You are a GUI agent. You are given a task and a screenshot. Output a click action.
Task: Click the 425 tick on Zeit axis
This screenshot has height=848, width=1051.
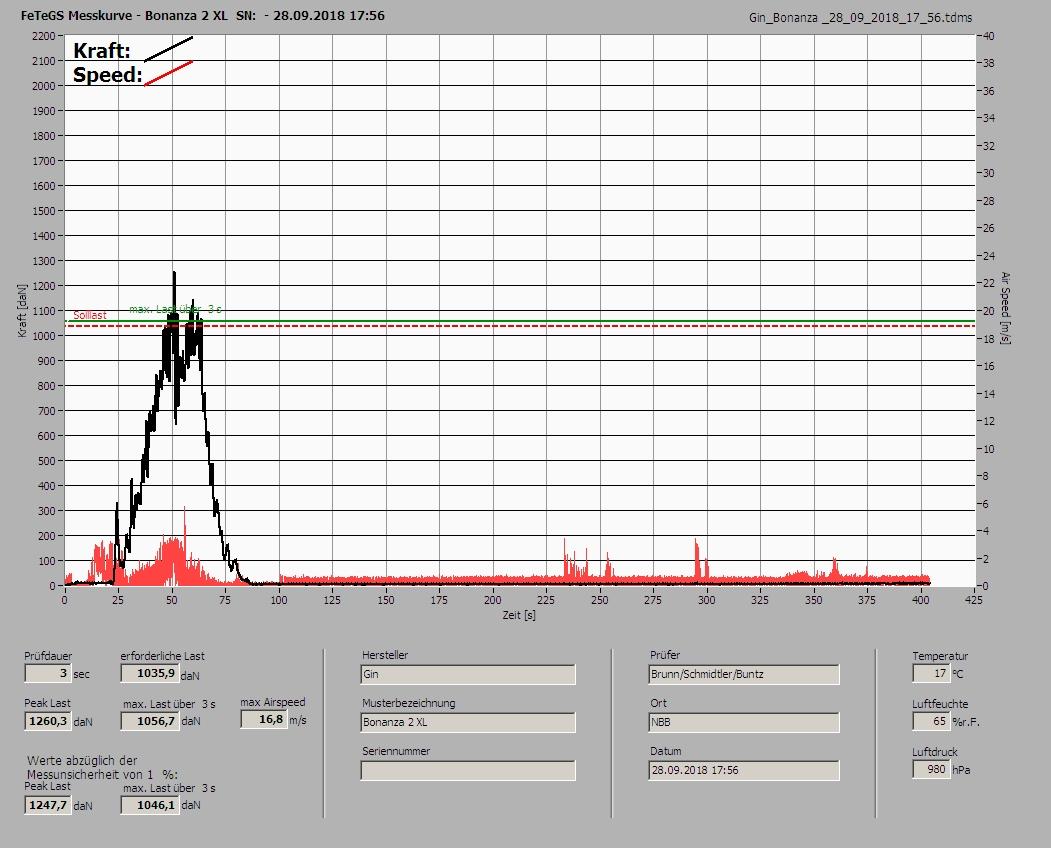point(974,600)
